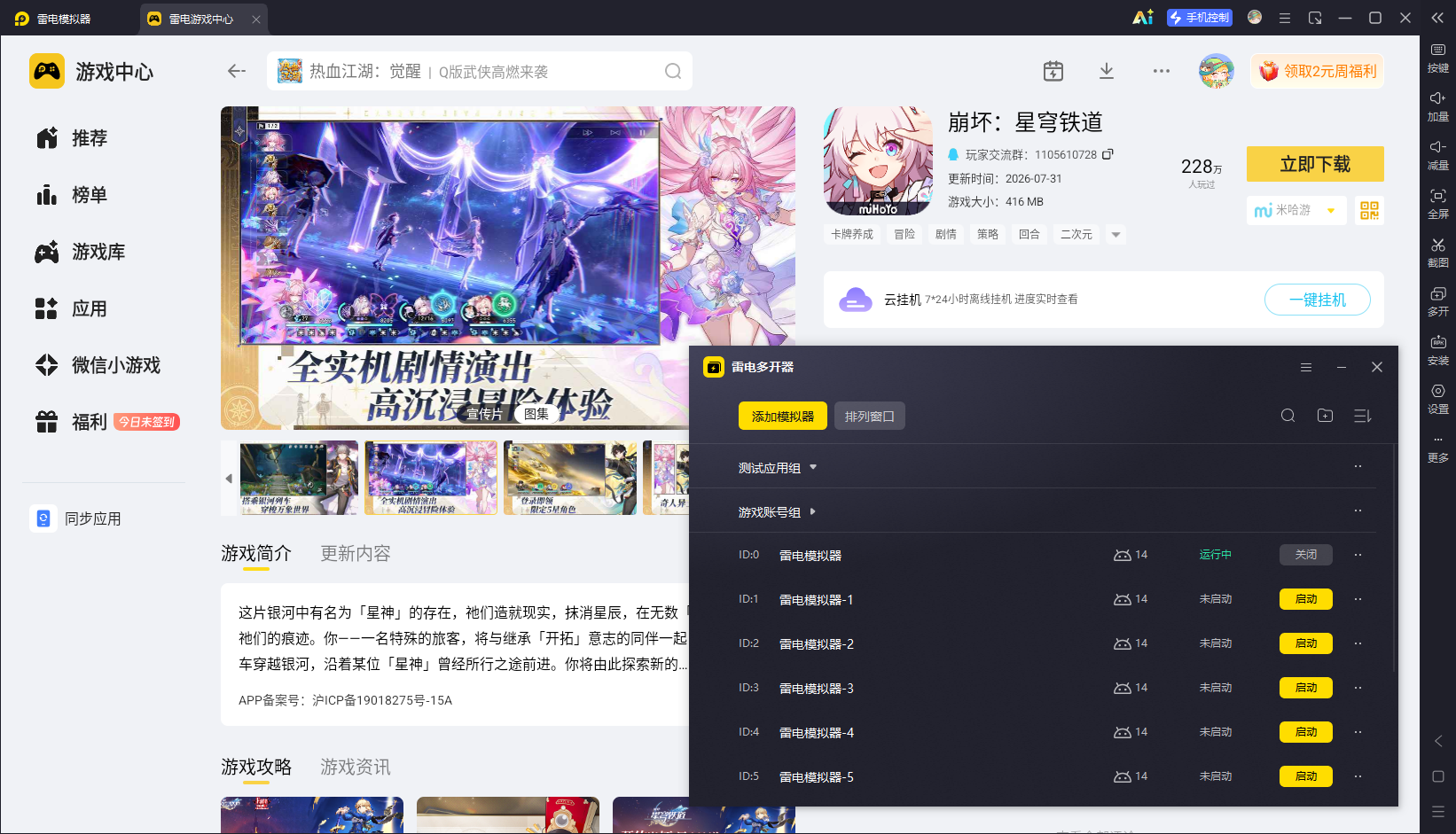Image resolution: width=1456 pixels, height=834 pixels.
Task: Open the 雷电多开器 hamburger menu
Action: 1306,367
